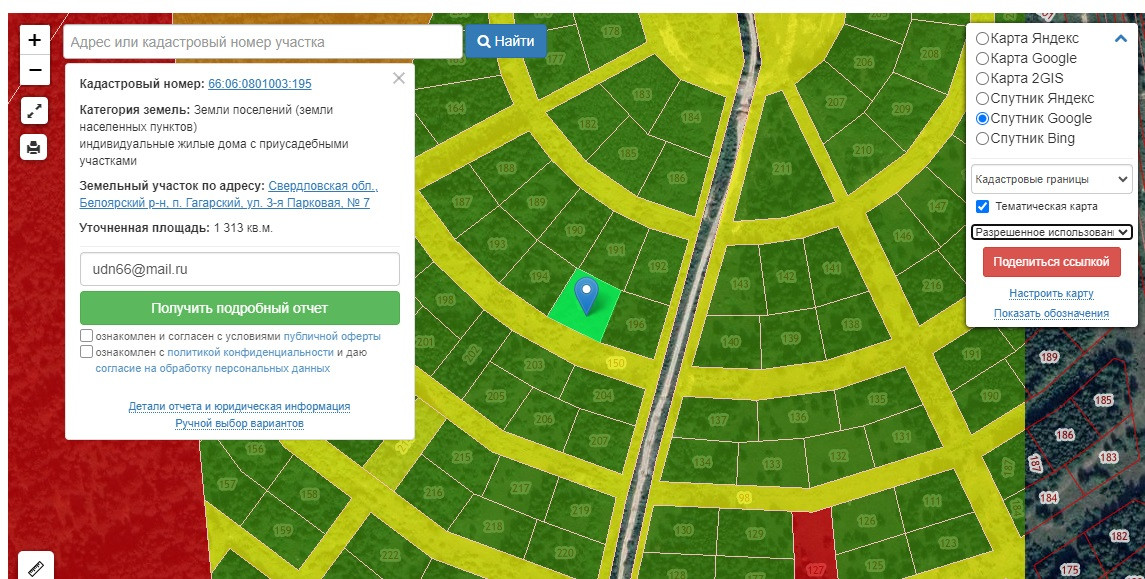Click yellow road parcel labeled 150
1145x579 pixels.
pos(616,363)
